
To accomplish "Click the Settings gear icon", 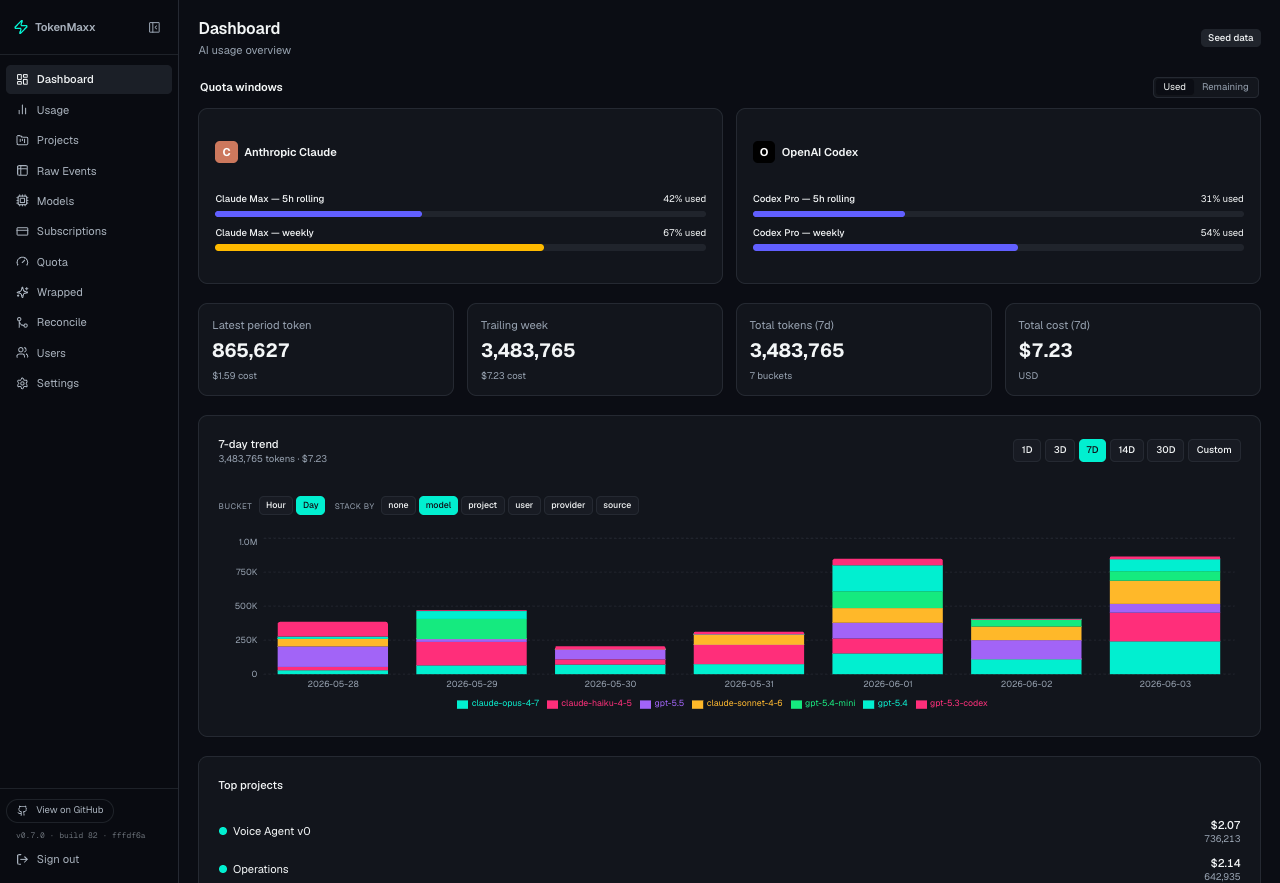I will point(22,383).
